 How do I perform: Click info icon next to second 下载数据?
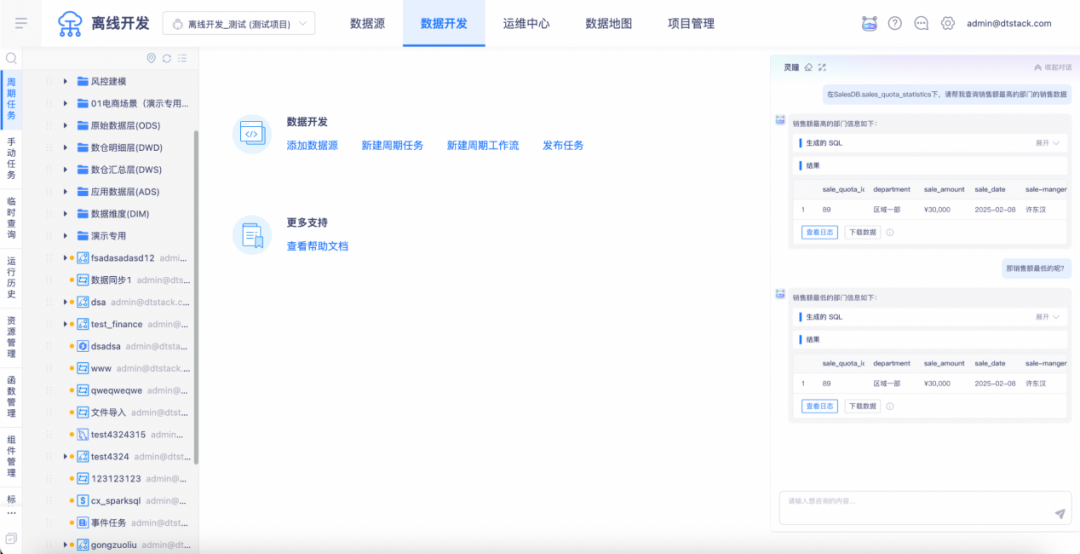890,407
